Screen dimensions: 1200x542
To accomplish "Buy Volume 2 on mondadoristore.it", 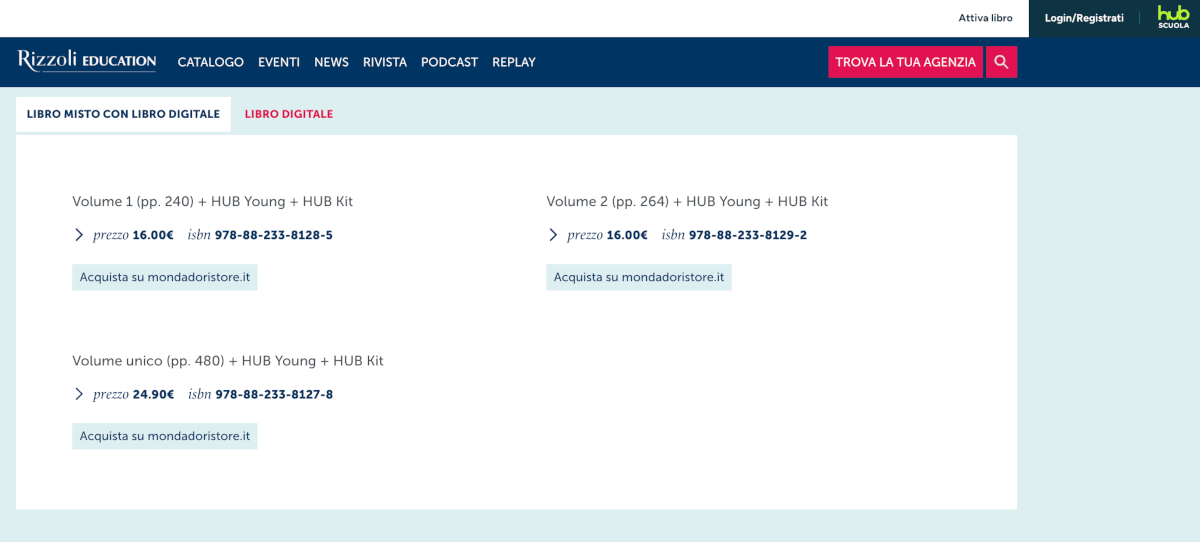I will point(639,277).
